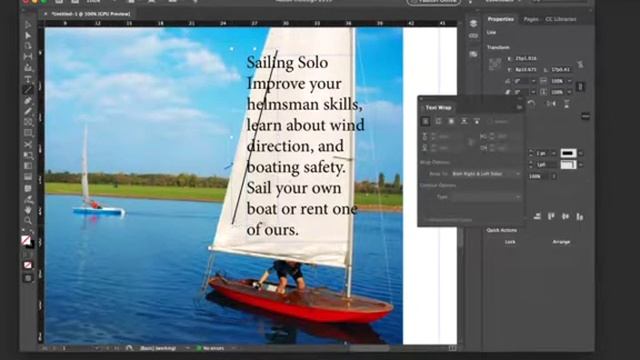Screen dimensions: 640x360
Task: Click the Lock quick action button
Action: coord(510,242)
